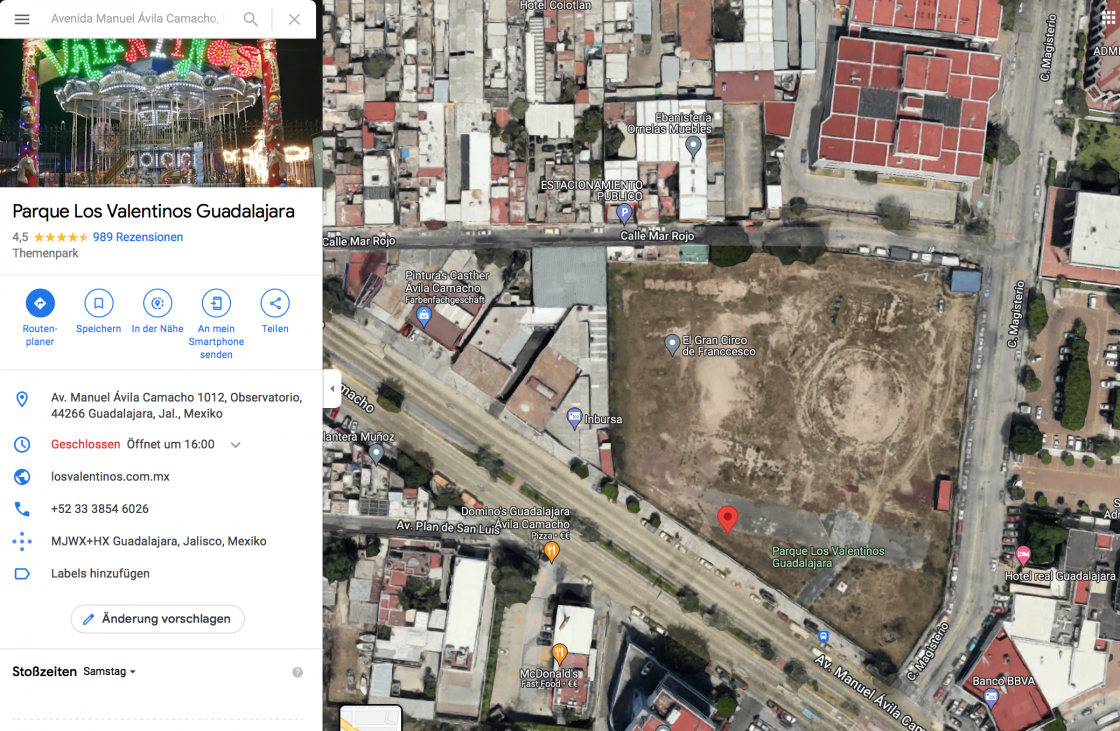The image size is (1120, 731).
Task: Click the search input field
Action: 135,19
